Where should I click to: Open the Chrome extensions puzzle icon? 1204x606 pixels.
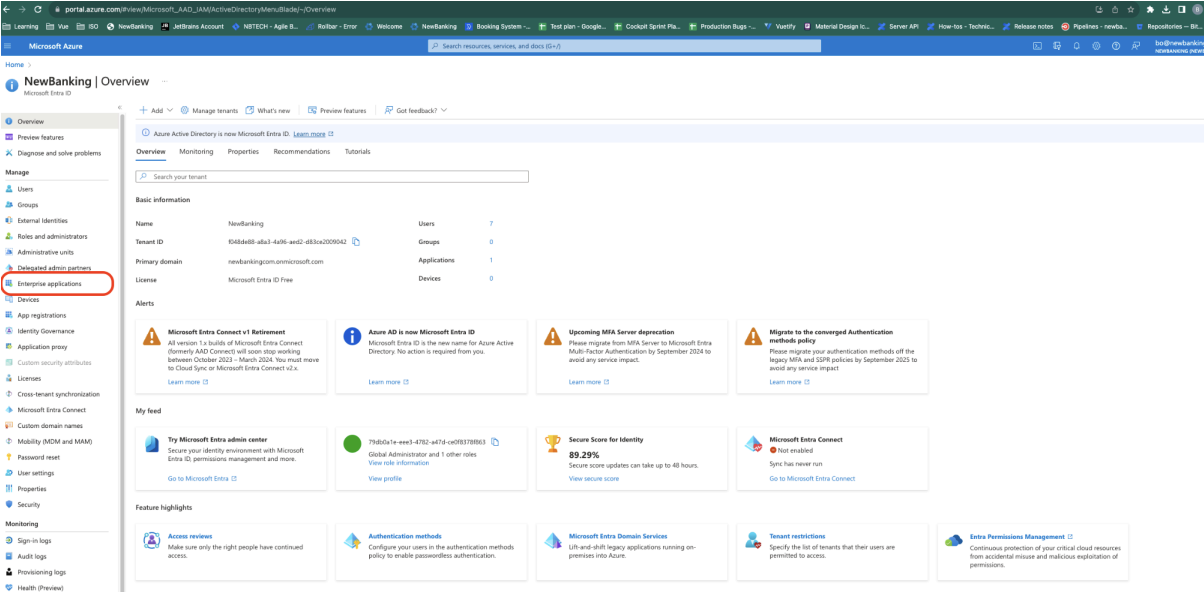coord(1150,9)
